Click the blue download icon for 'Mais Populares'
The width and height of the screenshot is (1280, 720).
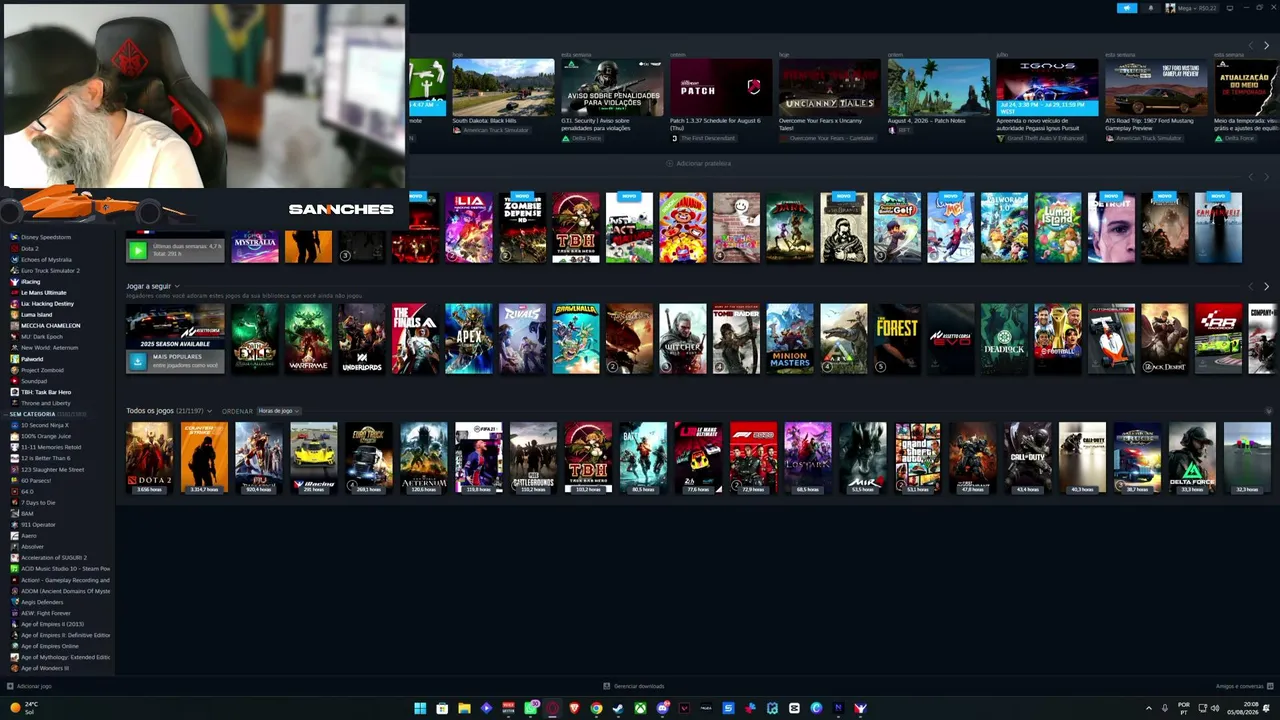pyautogui.click(x=137, y=361)
